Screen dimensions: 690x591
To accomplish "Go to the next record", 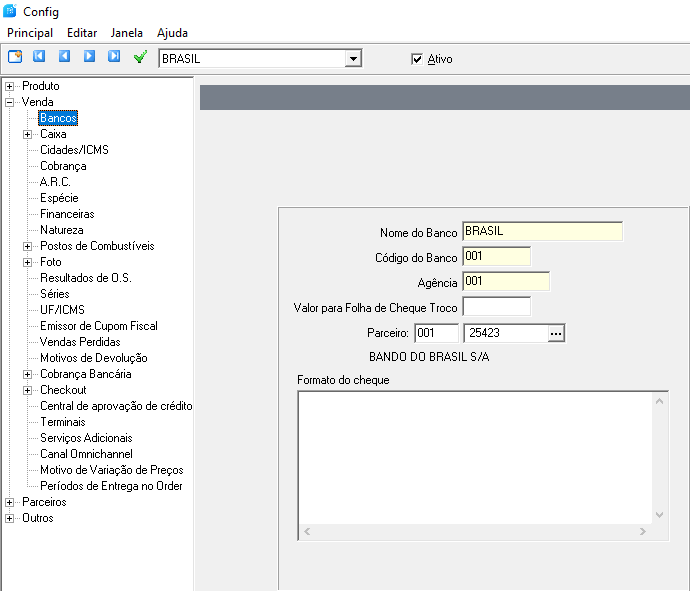I will [x=90, y=57].
